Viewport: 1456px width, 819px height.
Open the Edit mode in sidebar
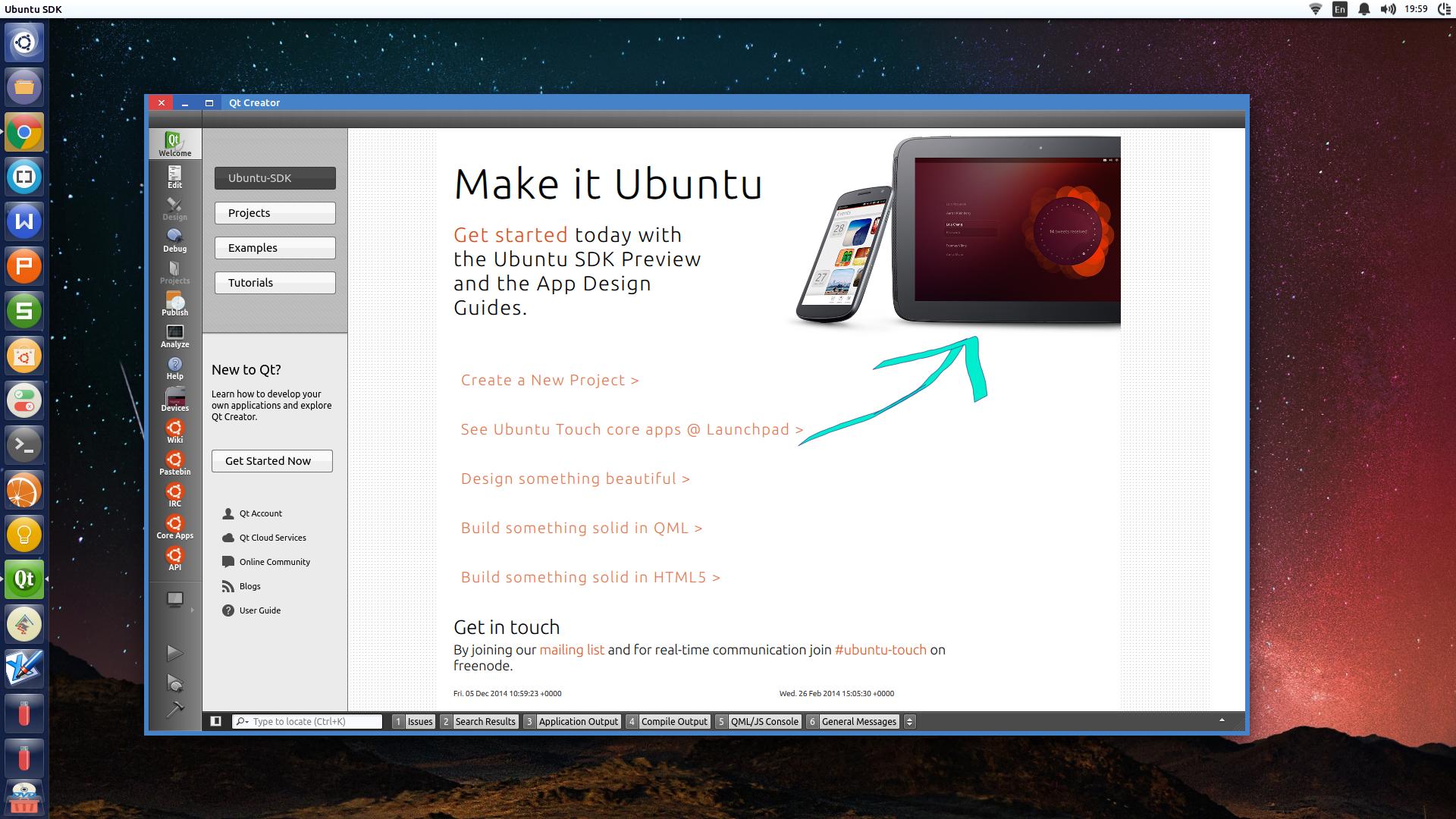coord(174,177)
